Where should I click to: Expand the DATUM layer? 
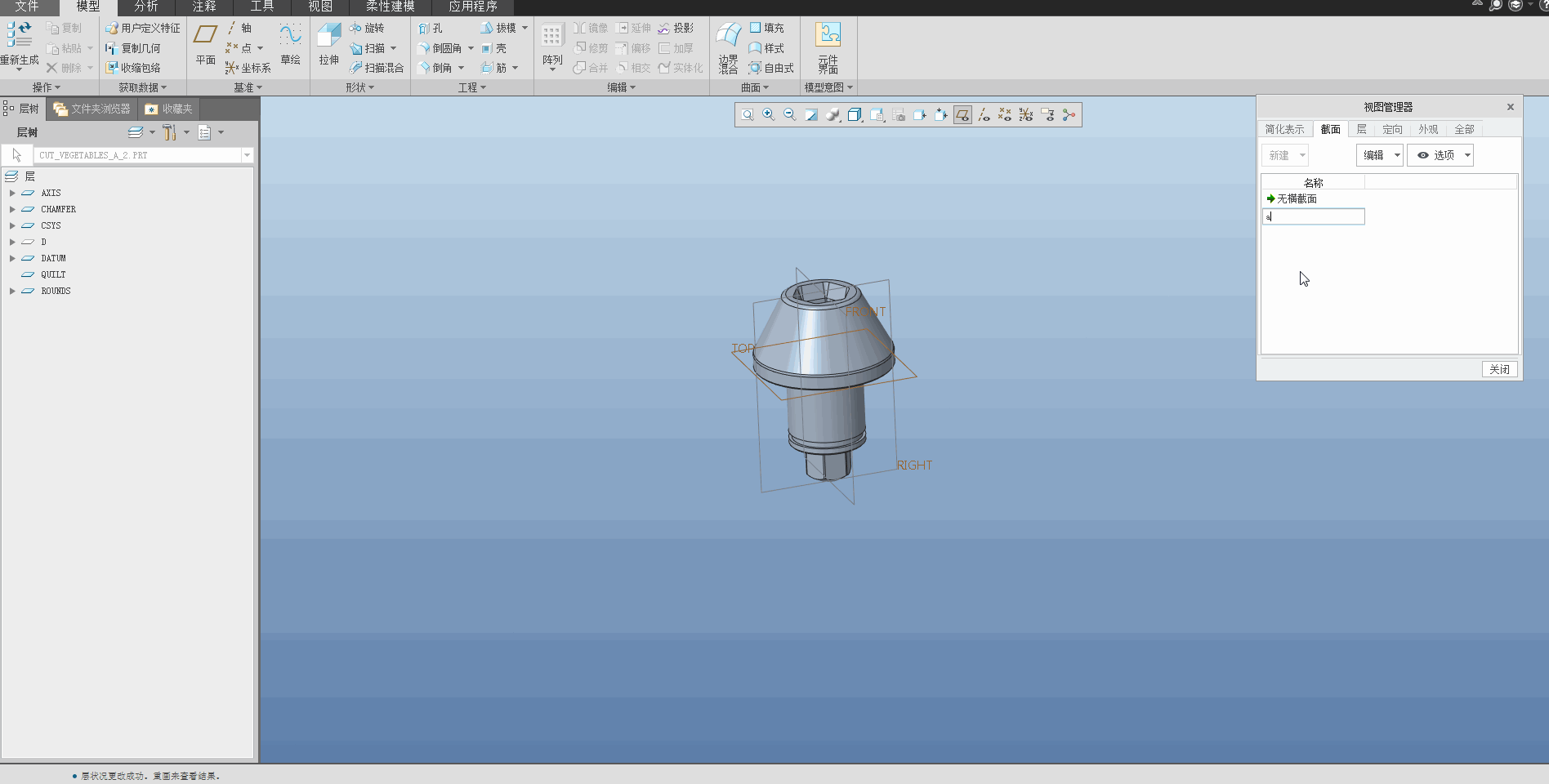click(12, 259)
